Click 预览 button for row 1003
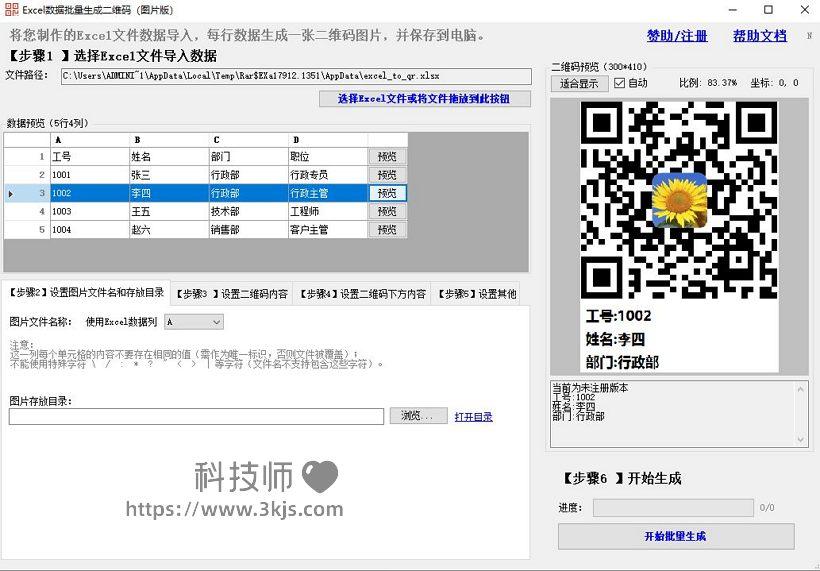Viewport: 820px width, 571px height. 387,211
